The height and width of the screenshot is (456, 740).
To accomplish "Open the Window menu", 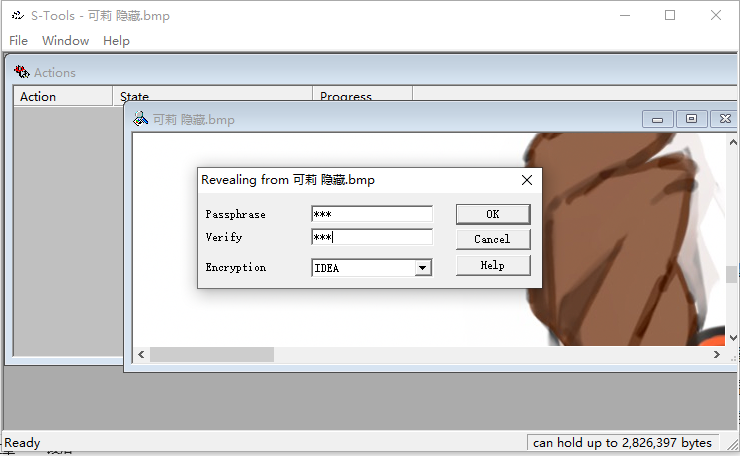I will click(65, 41).
